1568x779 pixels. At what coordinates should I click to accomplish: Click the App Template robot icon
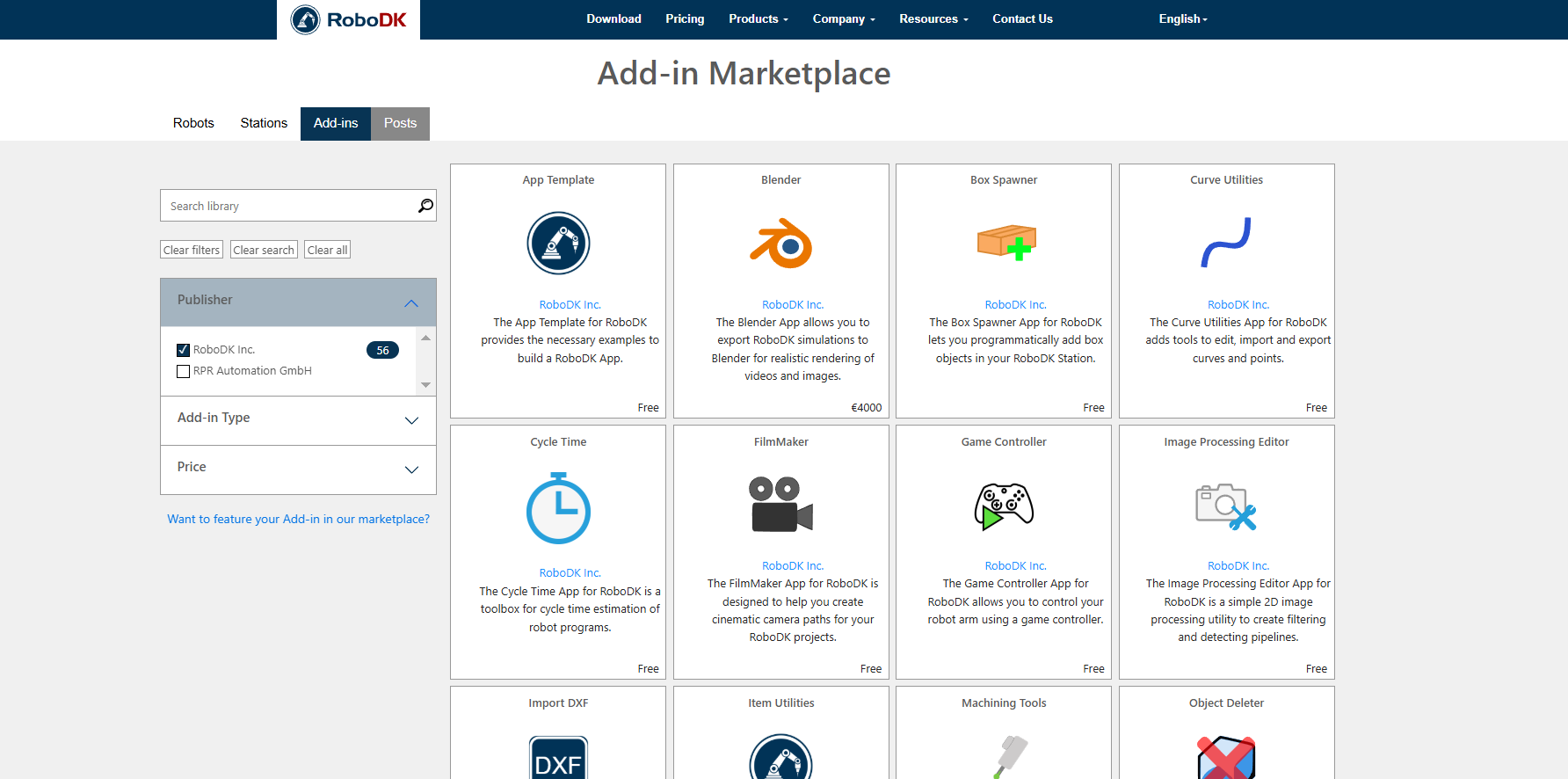click(558, 244)
